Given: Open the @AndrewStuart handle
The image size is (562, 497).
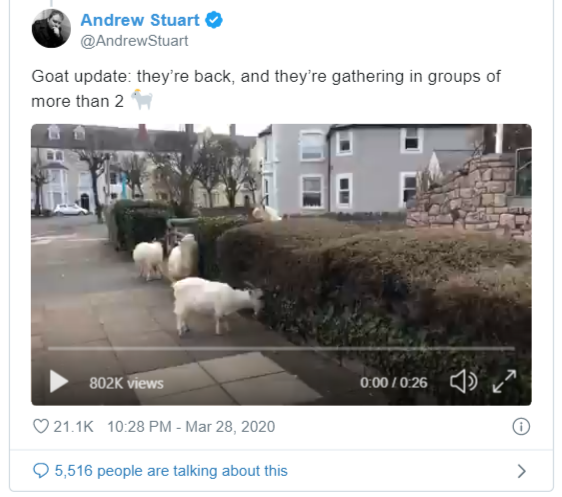Looking at the screenshot, I should (134, 41).
